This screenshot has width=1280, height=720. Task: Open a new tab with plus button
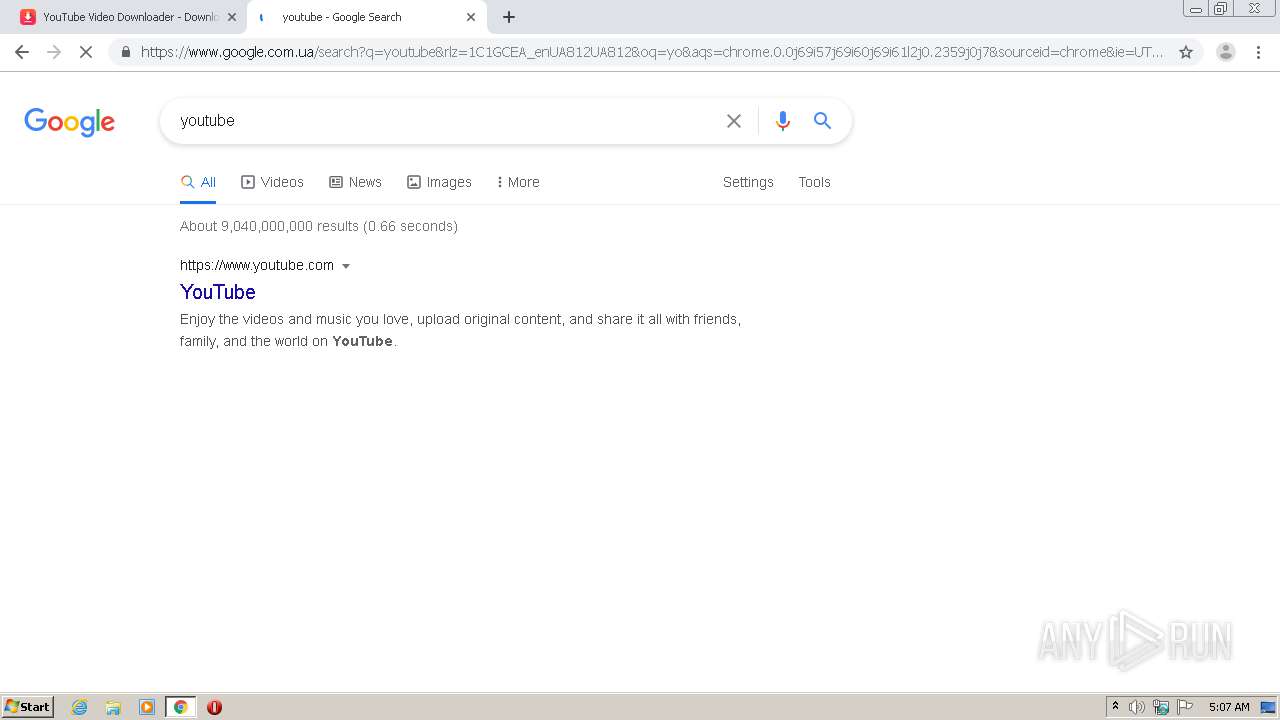[509, 17]
